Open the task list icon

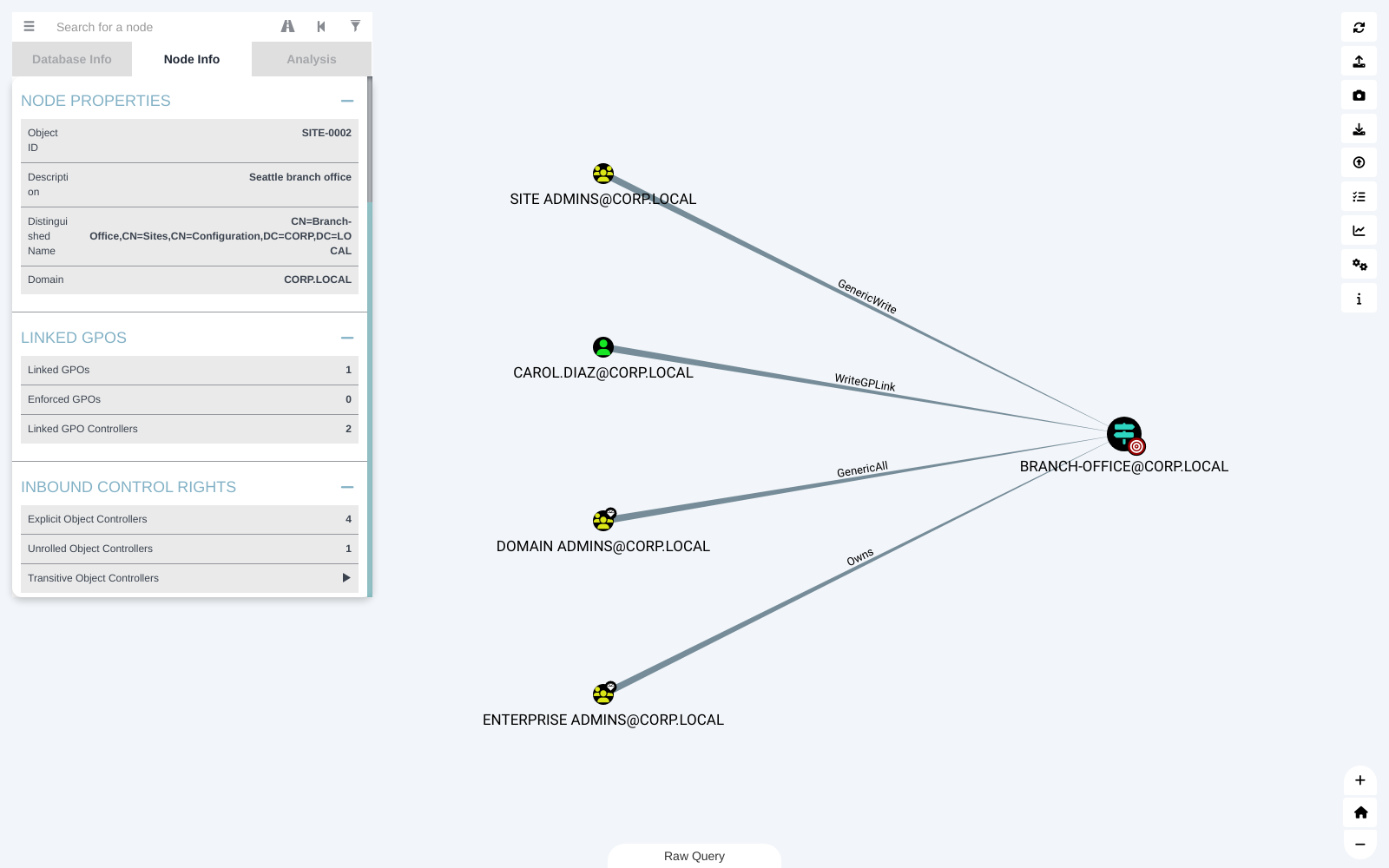click(x=1359, y=197)
